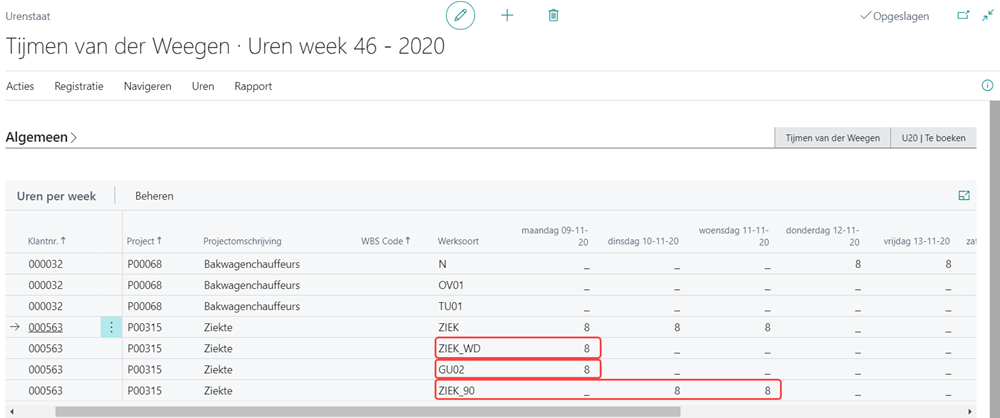Viewport: 1000px width, 418px height.
Task: Open the Rapport menu
Action: 253,86
